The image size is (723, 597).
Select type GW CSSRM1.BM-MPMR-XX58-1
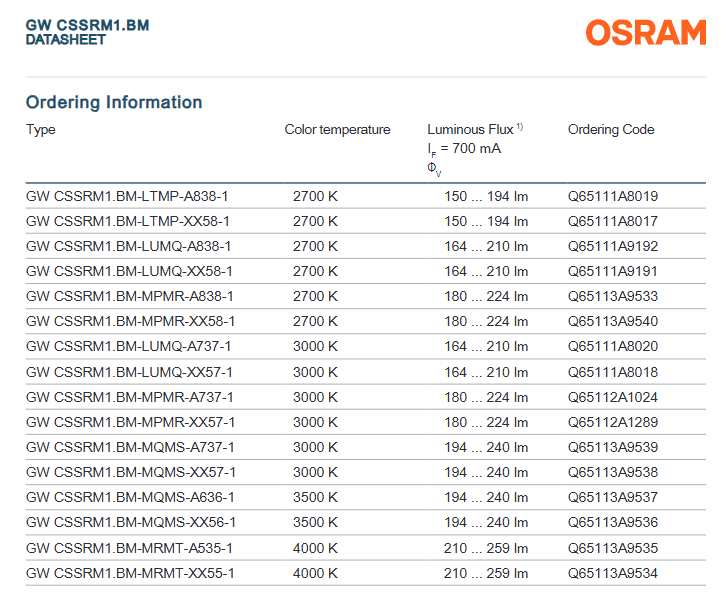pos(130,321)
